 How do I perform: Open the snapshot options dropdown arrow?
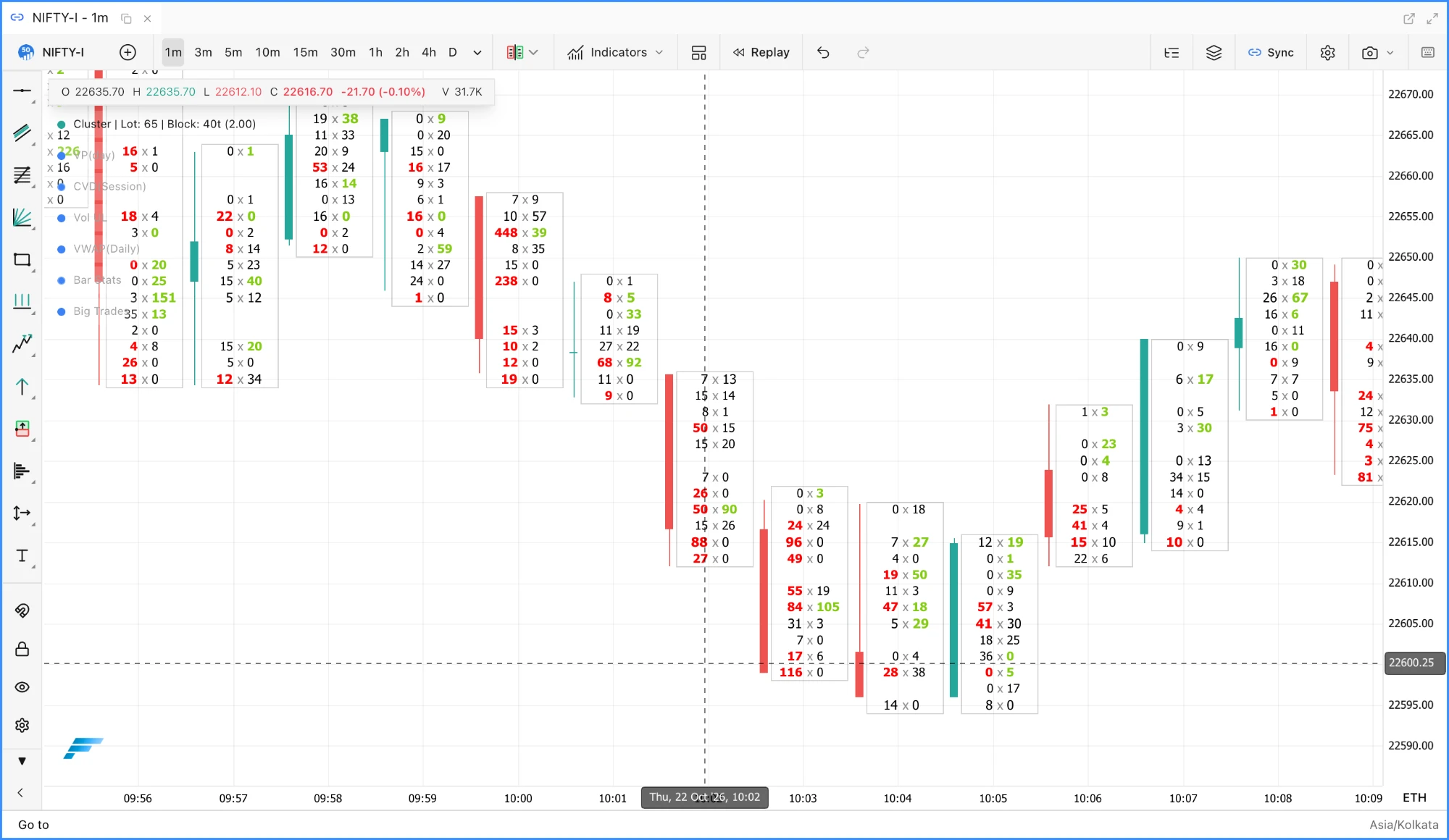[x=1390, y=52]
